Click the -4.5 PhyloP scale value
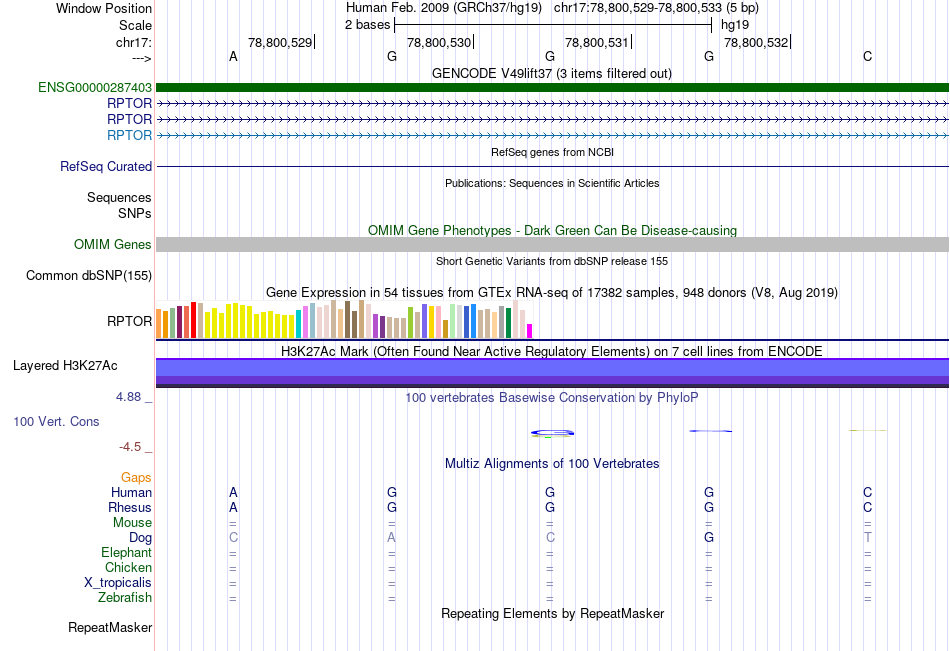 [130, 447]
